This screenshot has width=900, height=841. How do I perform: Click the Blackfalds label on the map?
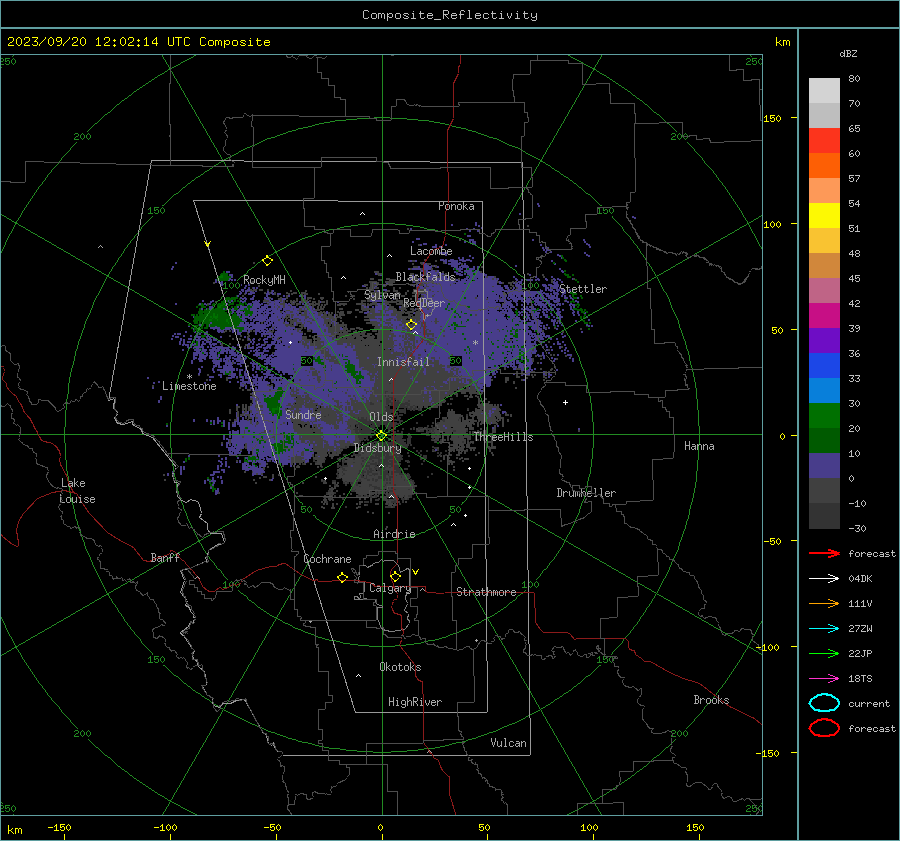point(425,277)
